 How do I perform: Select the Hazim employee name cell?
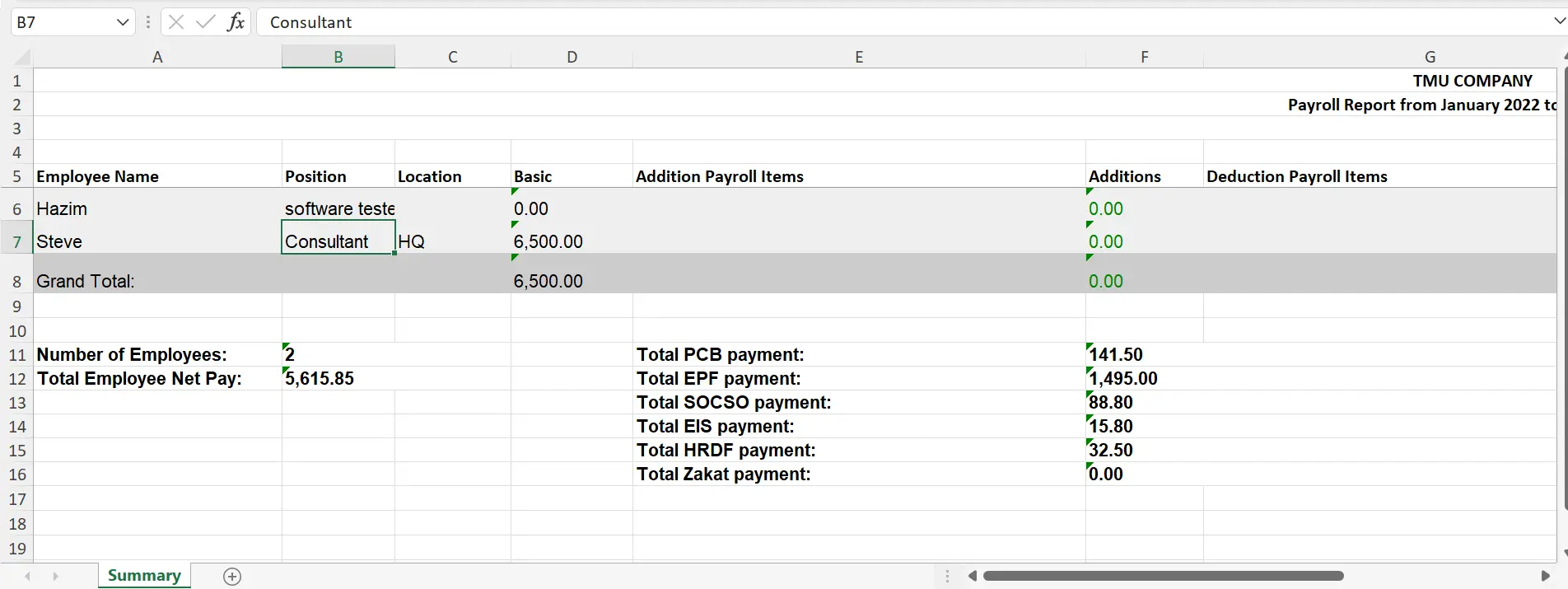tap(157, 208)
